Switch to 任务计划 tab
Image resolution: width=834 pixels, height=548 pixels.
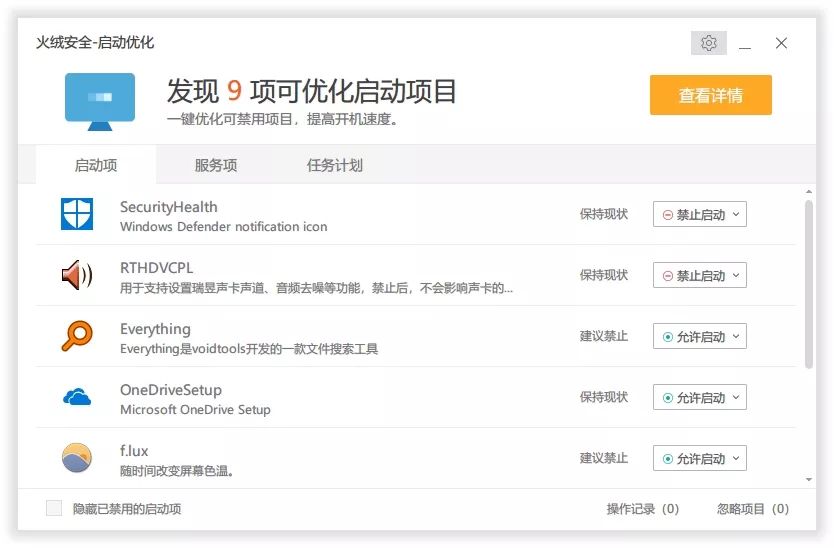click(335, 165)
